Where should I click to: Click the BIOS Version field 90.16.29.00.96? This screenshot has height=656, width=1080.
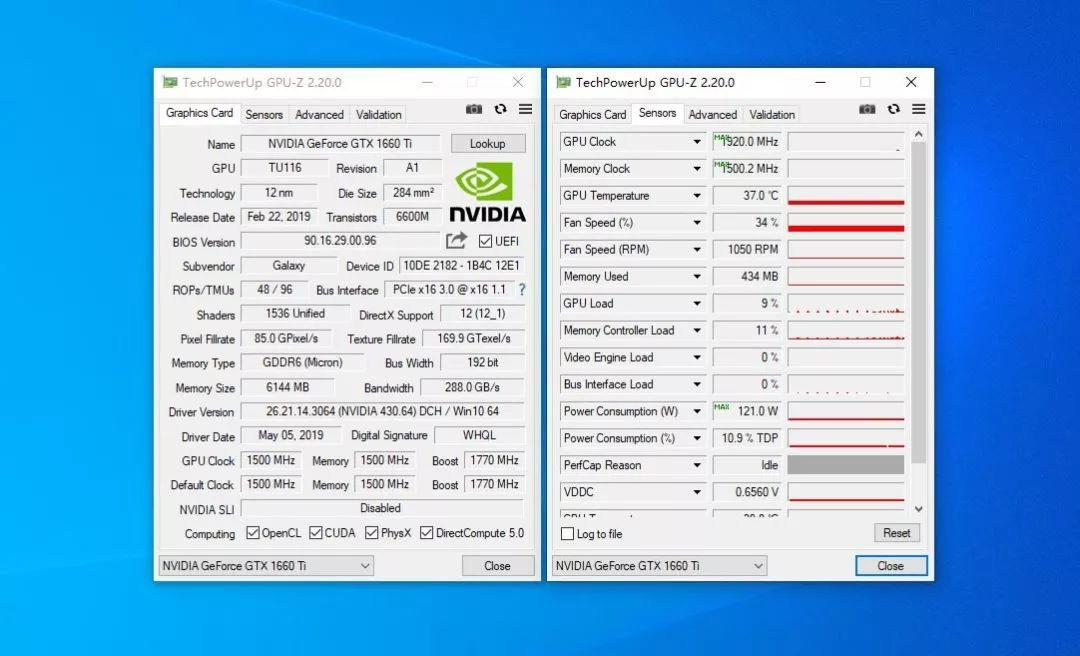tap(340, 240)
